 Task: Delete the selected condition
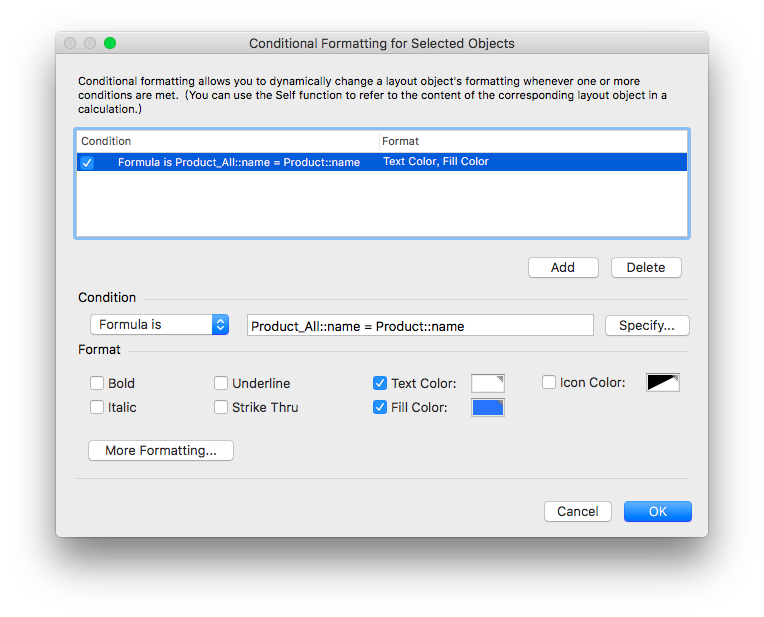point(646,268)
